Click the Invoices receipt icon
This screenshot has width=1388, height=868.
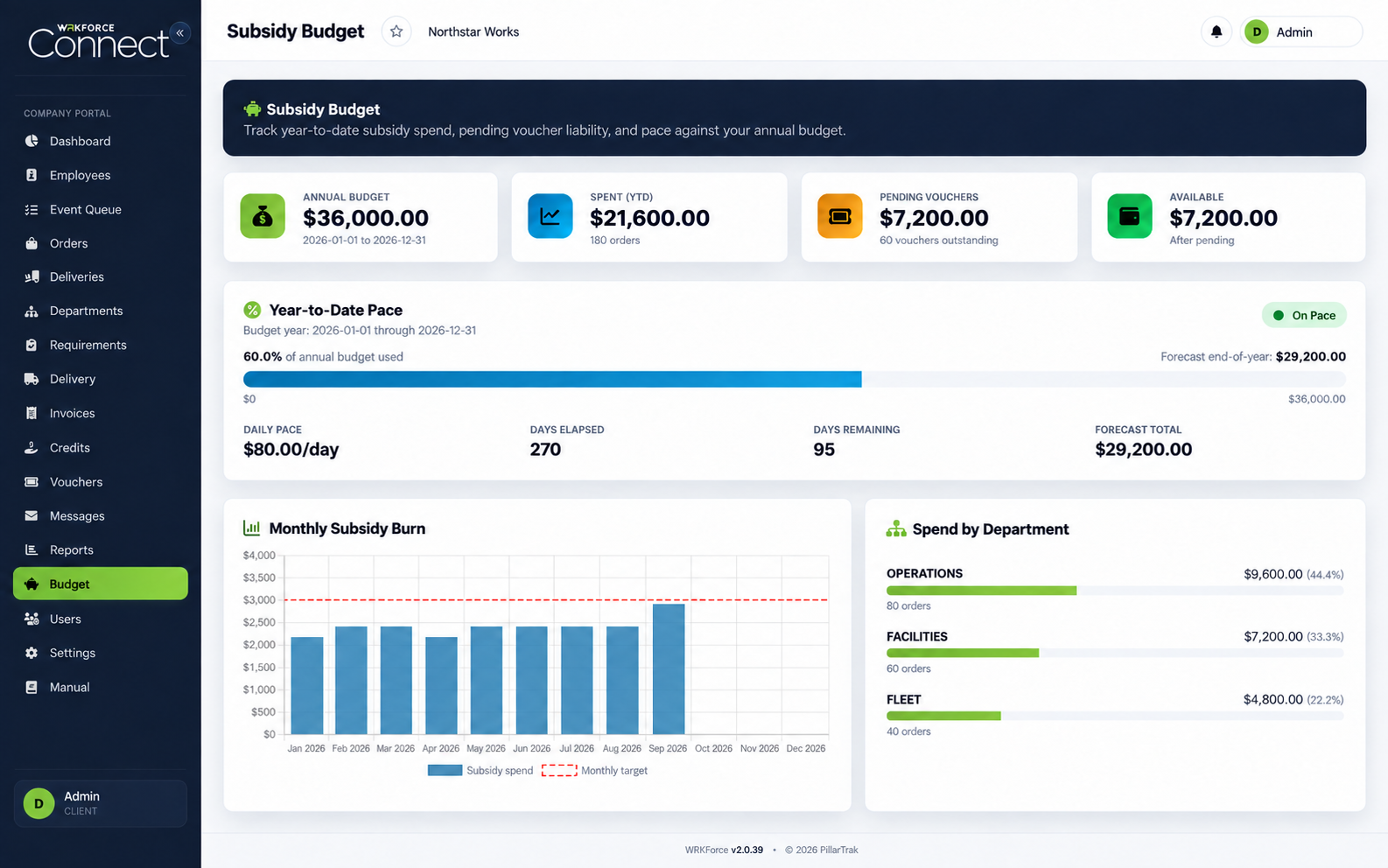coord(32,413)
